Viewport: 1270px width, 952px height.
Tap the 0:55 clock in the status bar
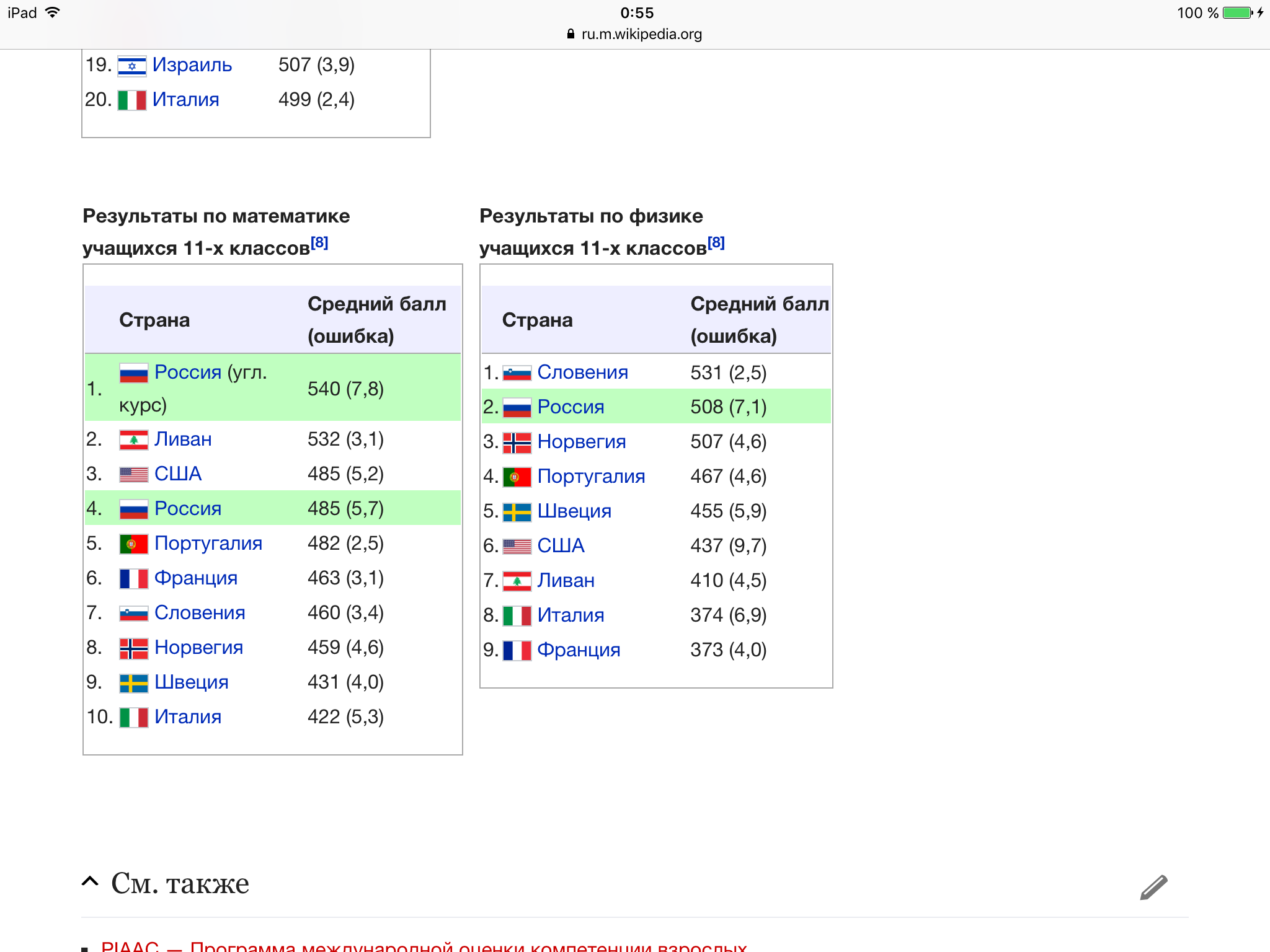tap(637, 12)
